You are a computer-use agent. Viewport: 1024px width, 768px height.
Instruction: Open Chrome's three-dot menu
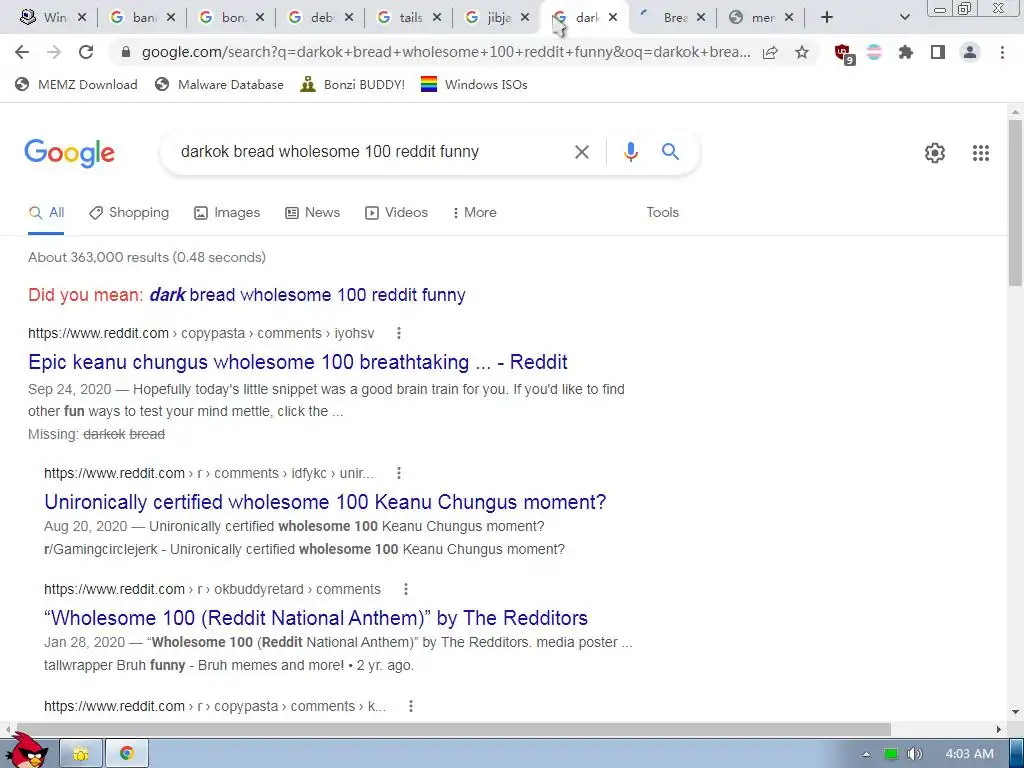coord(1002,52)
